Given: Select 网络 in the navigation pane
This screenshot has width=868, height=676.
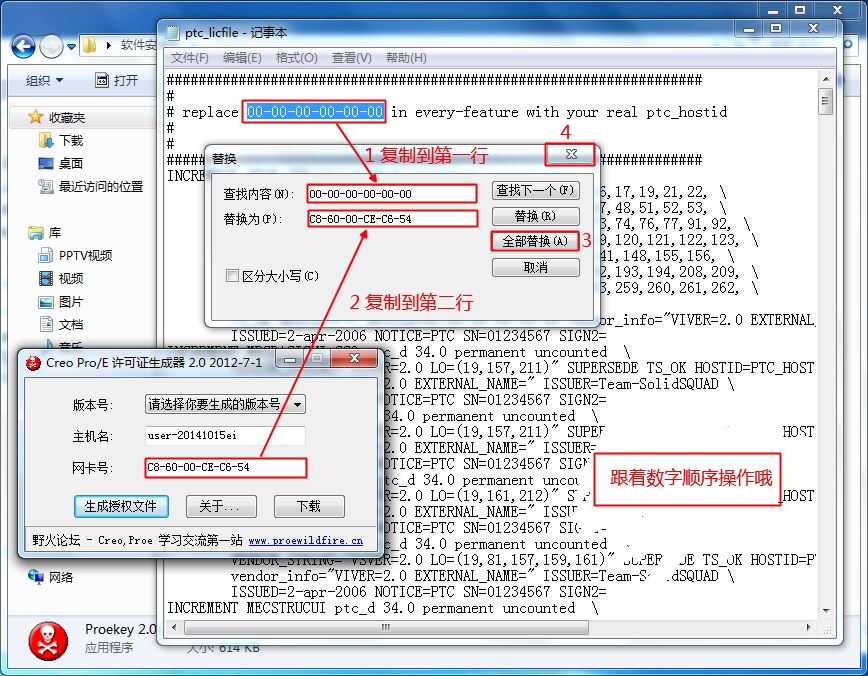Looking at the screenshot, I should coord(50,577).
